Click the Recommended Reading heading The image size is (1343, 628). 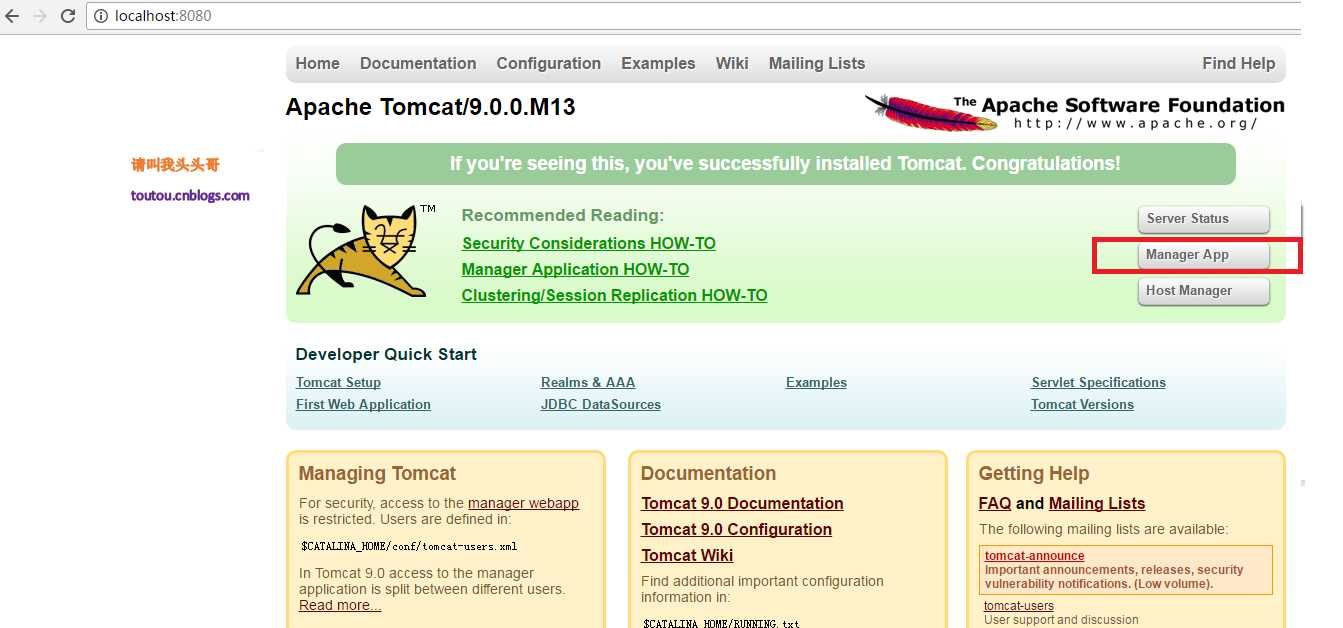563,215
